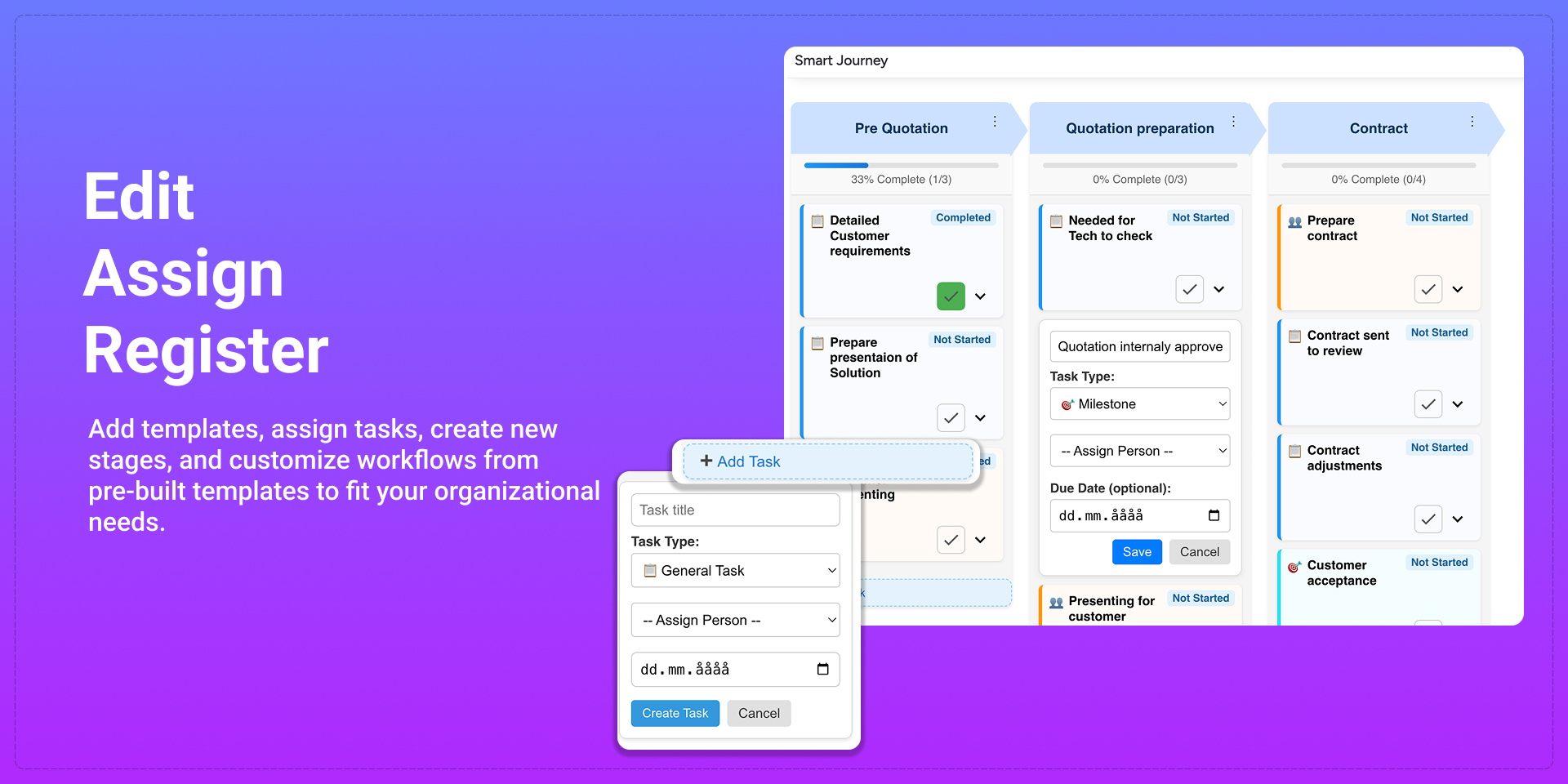This screenshot has width=1568, height=784.
Task: Uncheck completed Detailed Customer requirements task
Action: tap(951, 296)
